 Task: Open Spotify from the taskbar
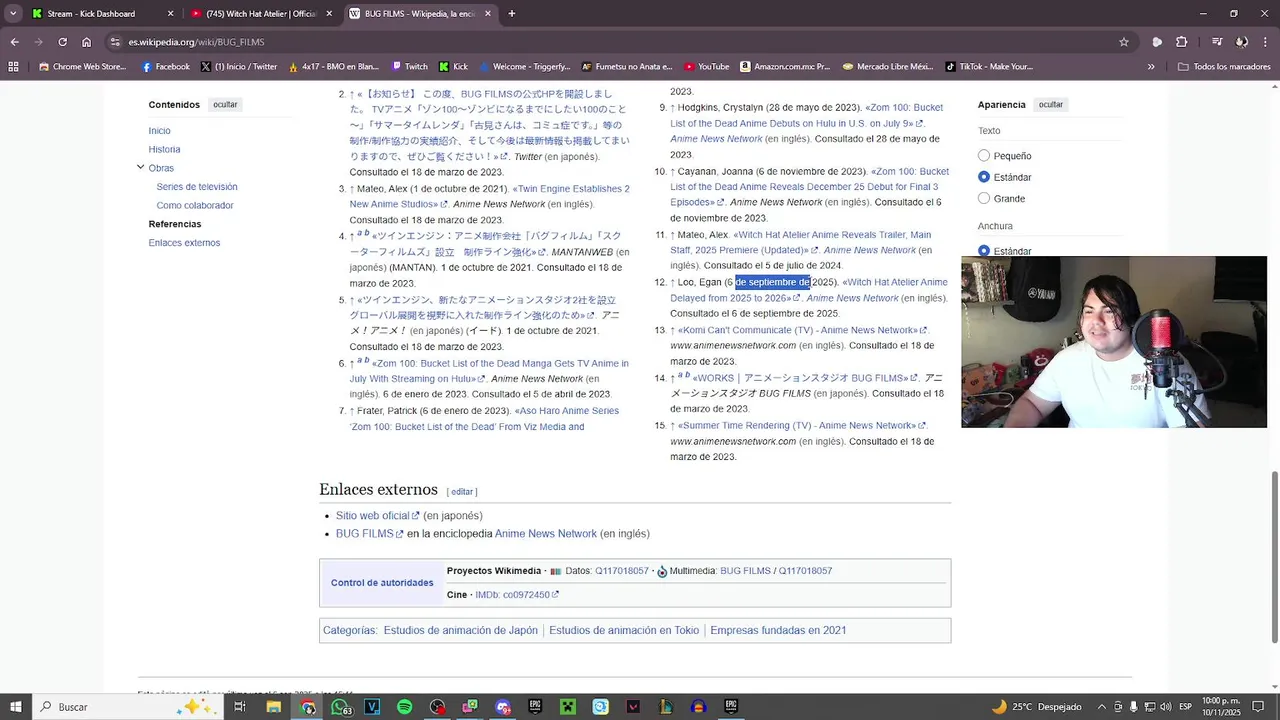404,707
